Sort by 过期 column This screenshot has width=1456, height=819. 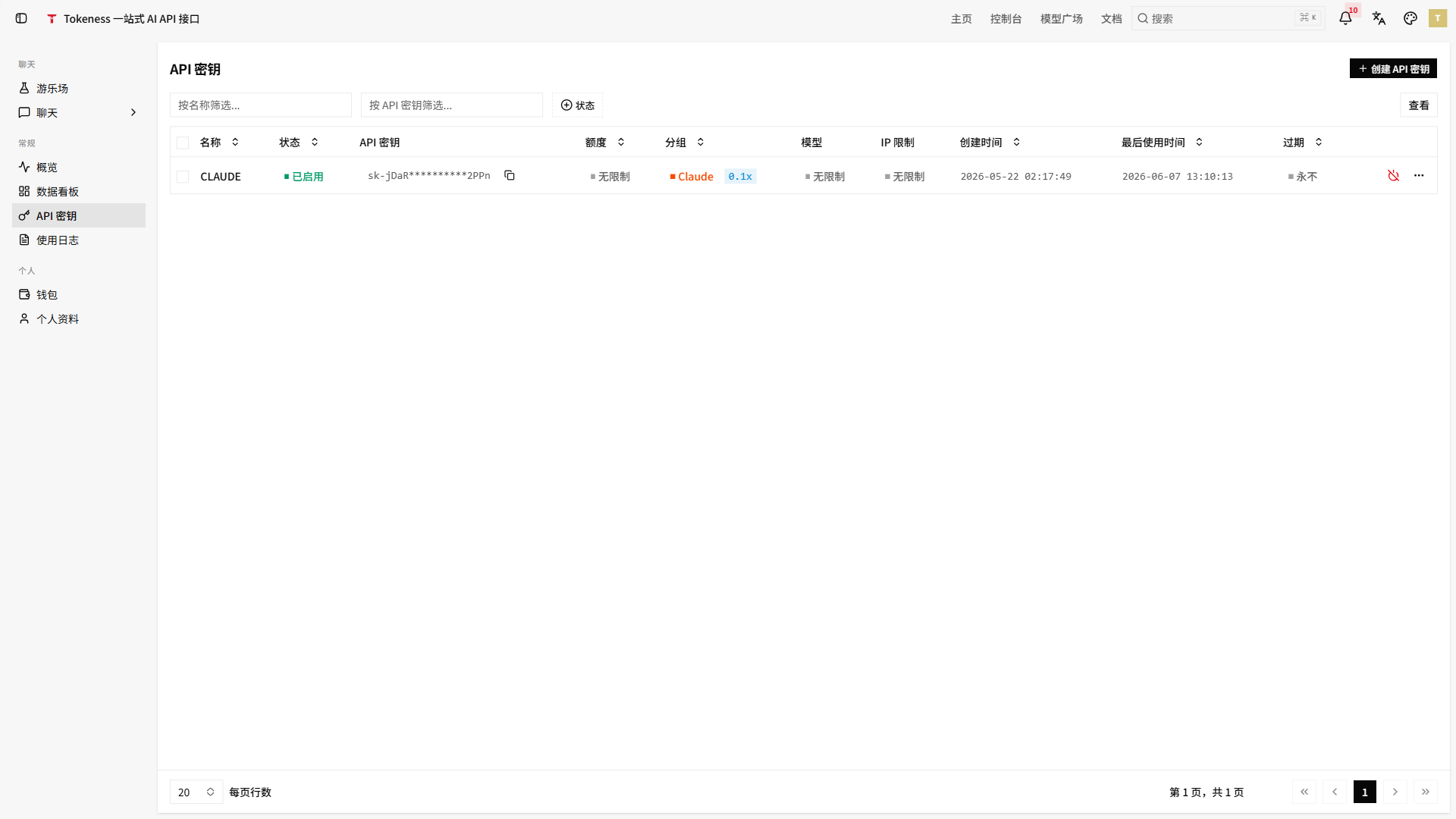(1303, 143)
